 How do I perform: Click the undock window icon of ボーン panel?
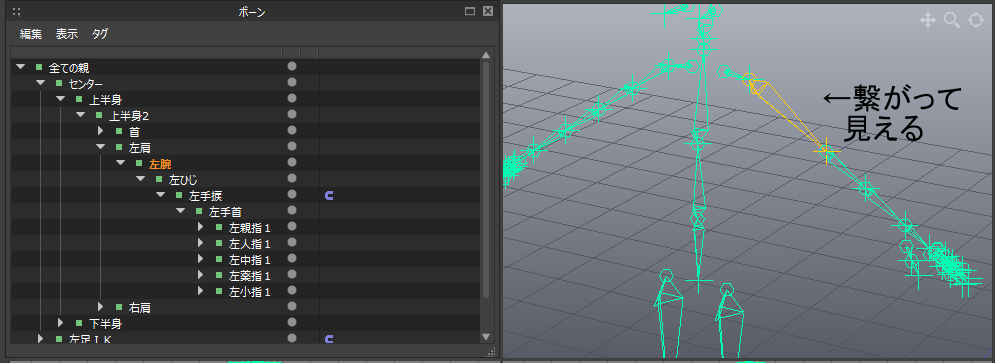pos(470,11)
